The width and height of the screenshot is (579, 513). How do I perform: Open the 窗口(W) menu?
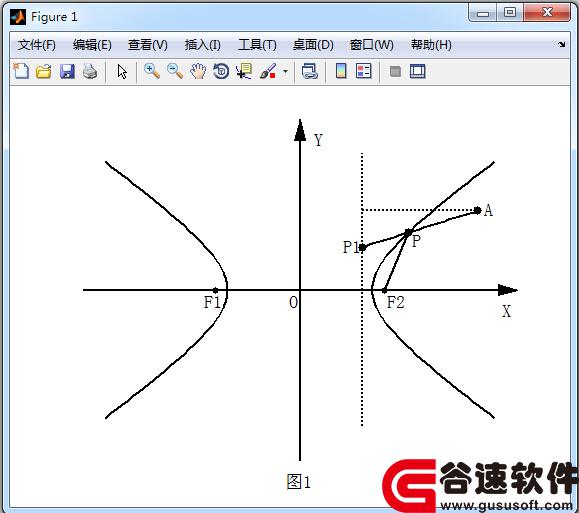pyautogui.click(x=371, y=45)
